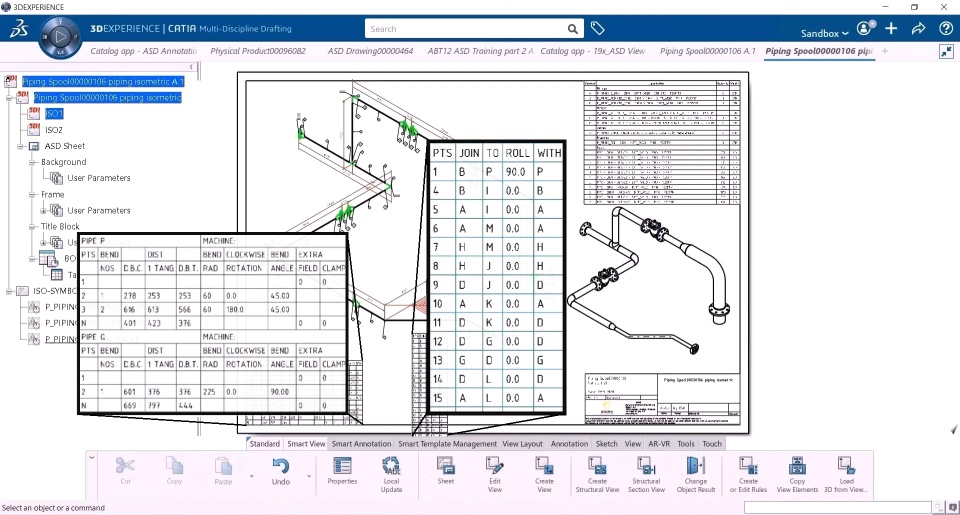Click the isometric pipe view in drawing
This screenshot has height=515, width=960.
coord(650,279)
